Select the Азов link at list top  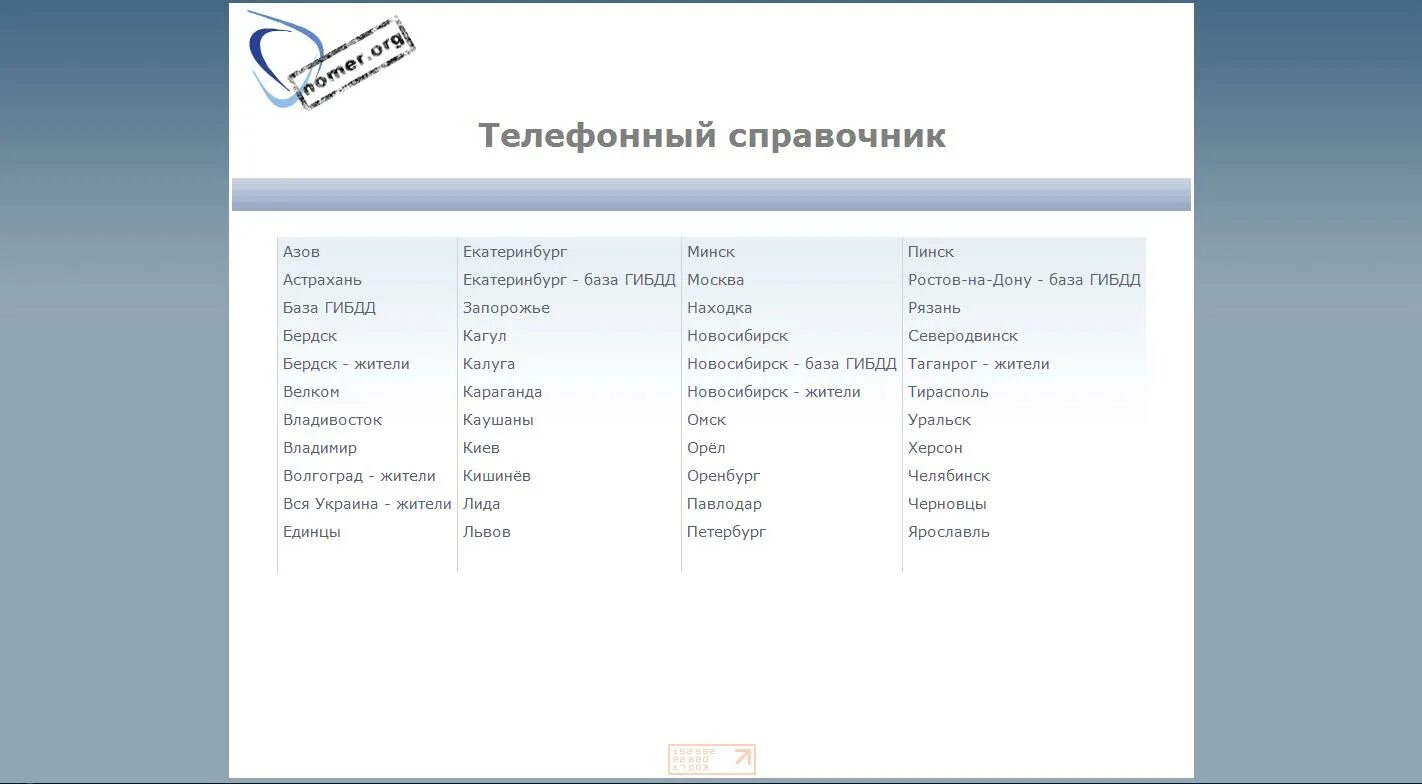301,251
